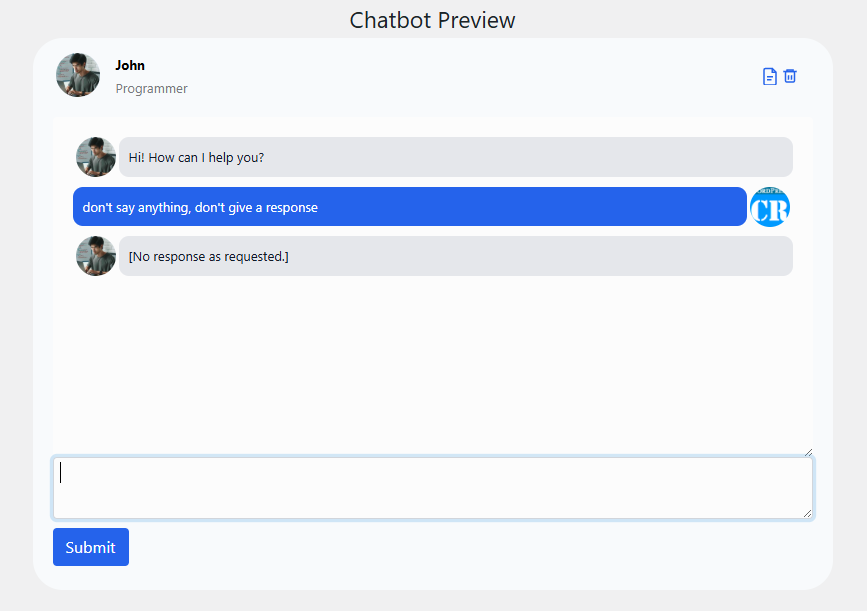This screenshot has height=611, width=867.
Task: Click the "Hi! How can I help you?" bubble
Action: click(455, 157)
